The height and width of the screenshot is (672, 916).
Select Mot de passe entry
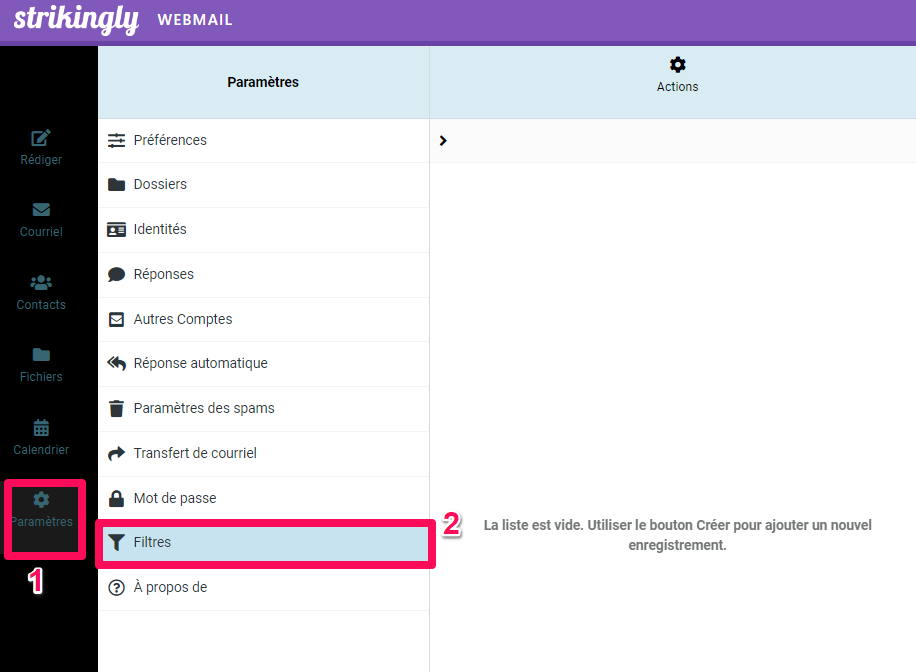pos(263,498)
